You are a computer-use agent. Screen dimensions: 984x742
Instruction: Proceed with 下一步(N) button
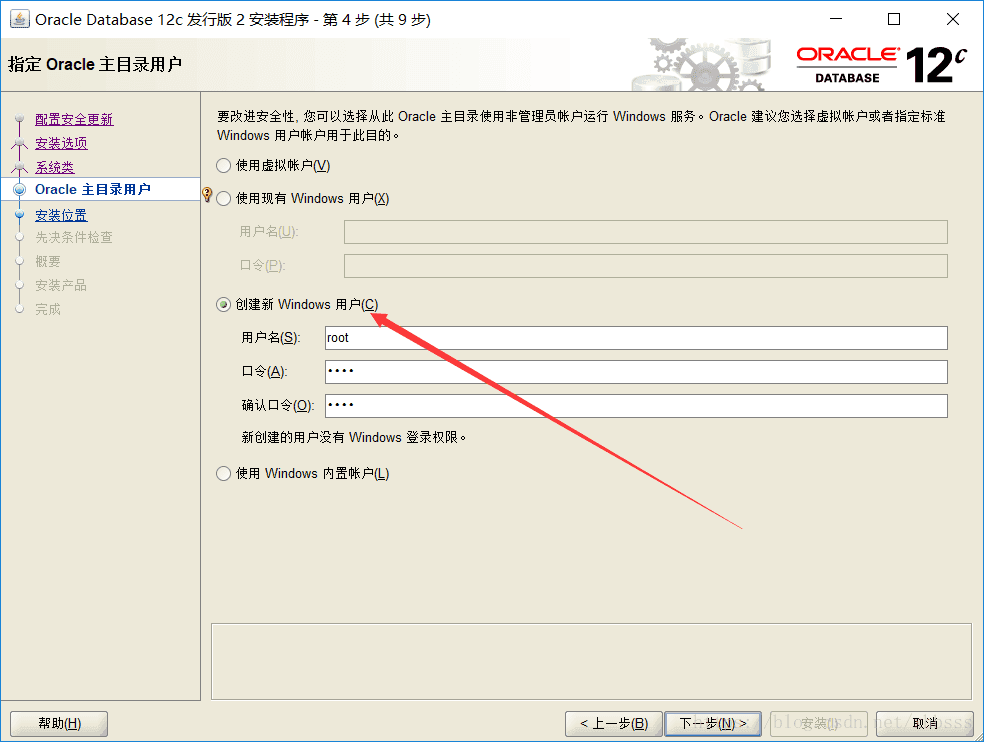coord(713,724)
